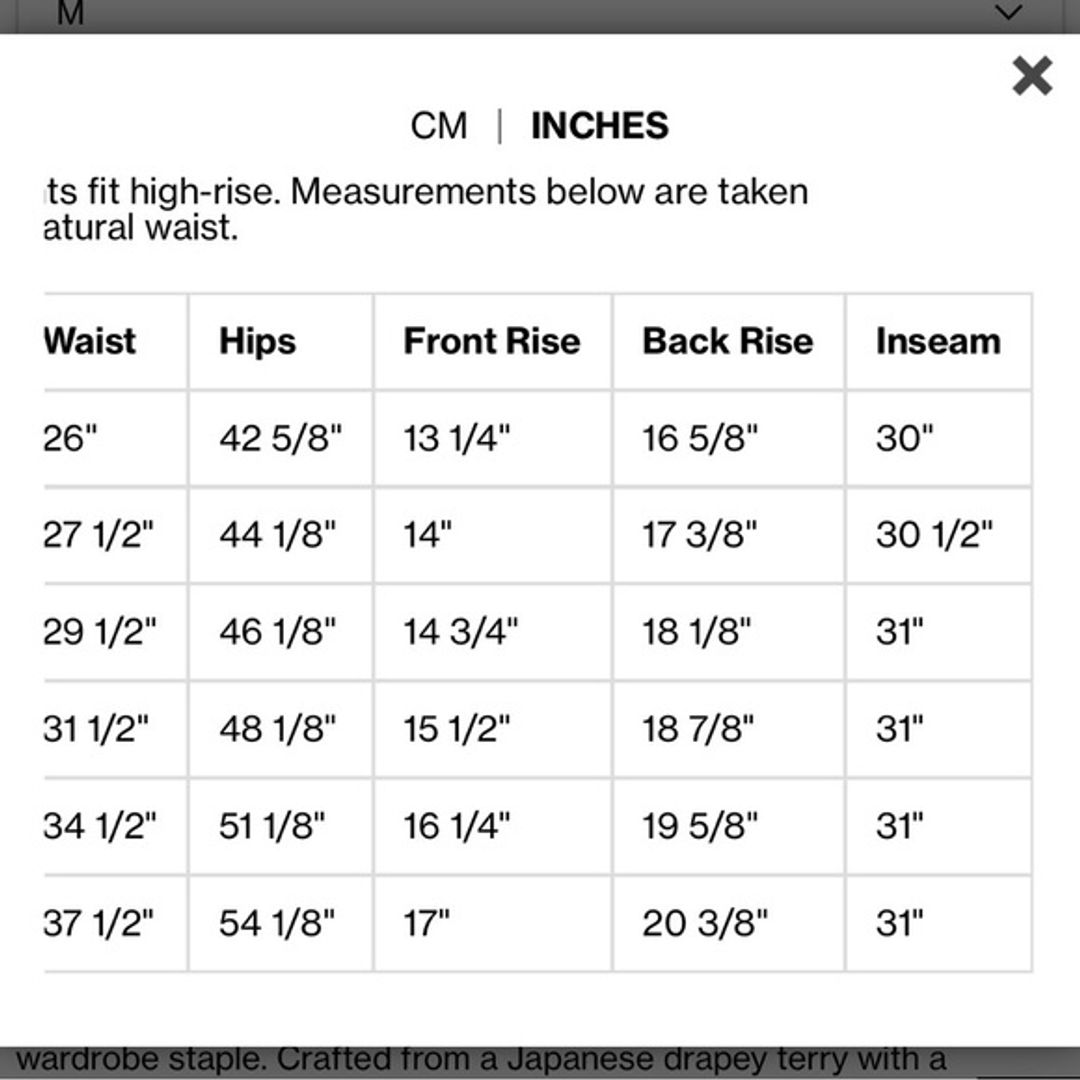This screenshot has height=1080, width=1080.
Task: Select the INCHES unit option
Action: click(x=599, y=126)
